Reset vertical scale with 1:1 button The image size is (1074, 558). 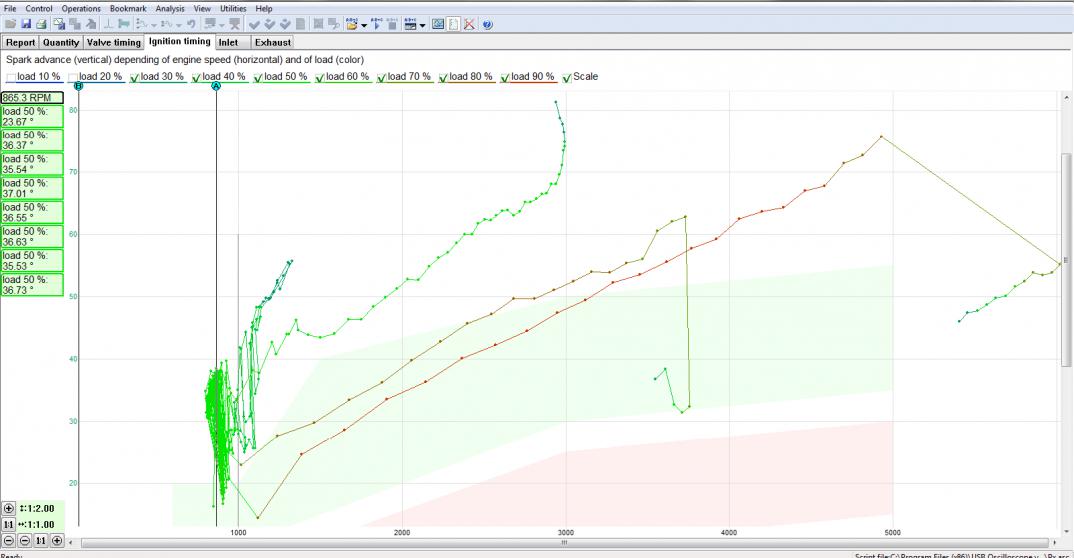click(9, 524)
